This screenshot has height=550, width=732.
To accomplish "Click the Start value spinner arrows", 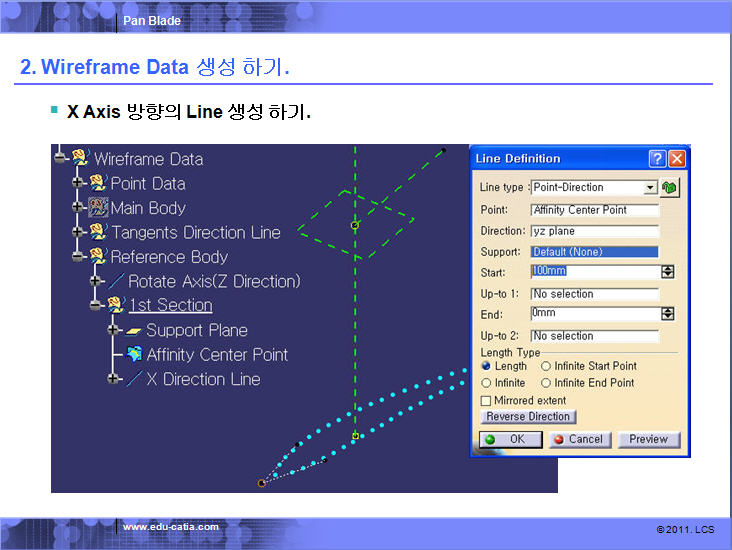I will pos(668,272).
